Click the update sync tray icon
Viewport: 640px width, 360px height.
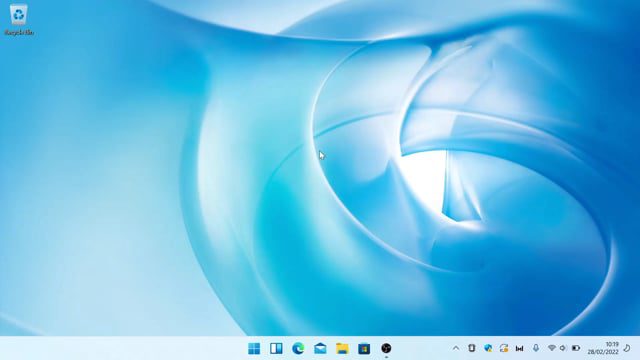tap(504, 348)
